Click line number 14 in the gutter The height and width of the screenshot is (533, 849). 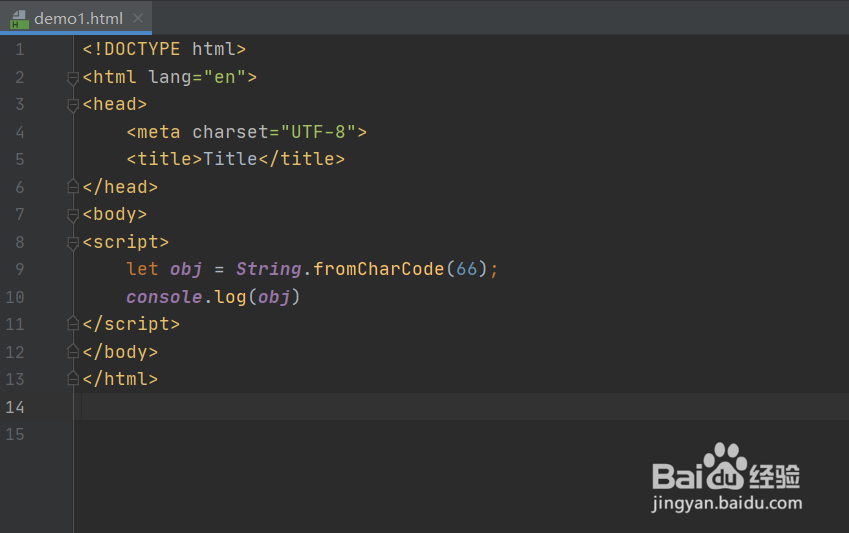(15, 407)
